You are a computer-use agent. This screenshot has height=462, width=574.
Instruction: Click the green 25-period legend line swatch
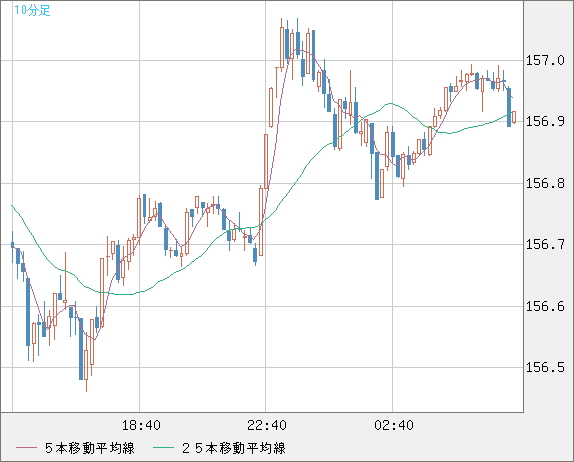(x=163, y=448)
